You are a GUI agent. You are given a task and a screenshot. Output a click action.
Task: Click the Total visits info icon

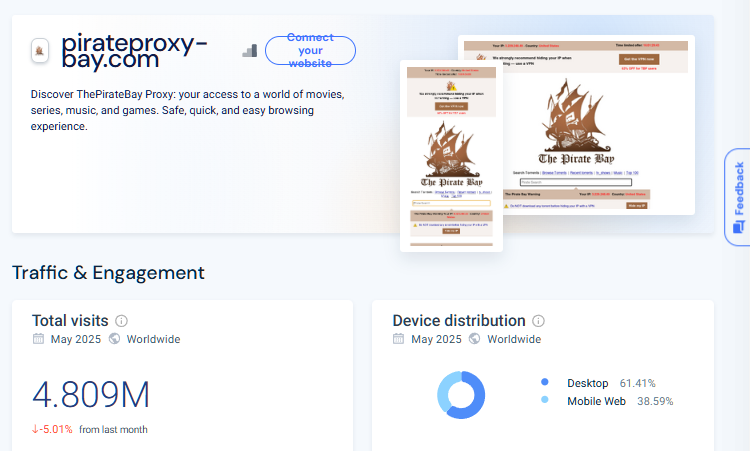(121, 321)
